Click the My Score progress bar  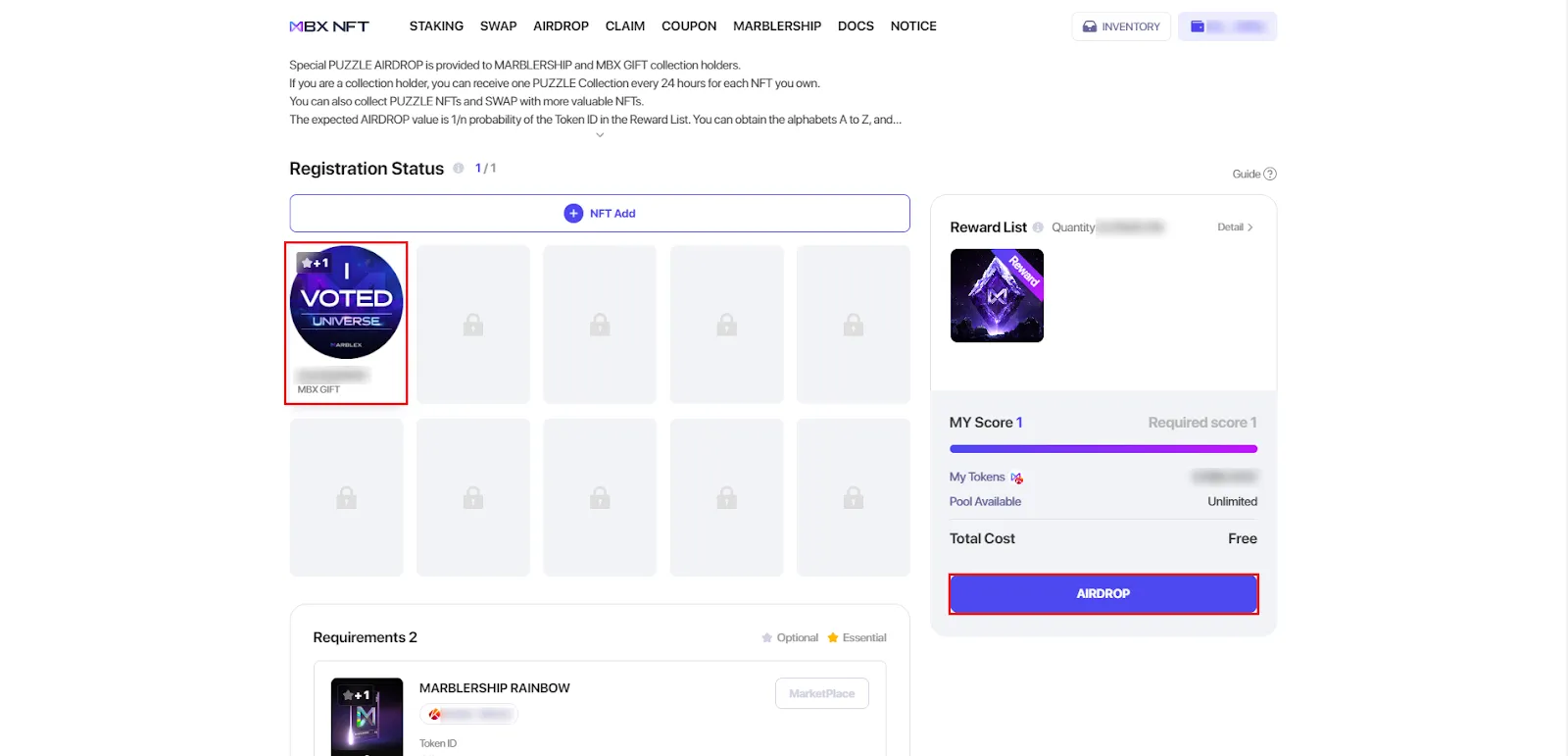point(1103,449)
